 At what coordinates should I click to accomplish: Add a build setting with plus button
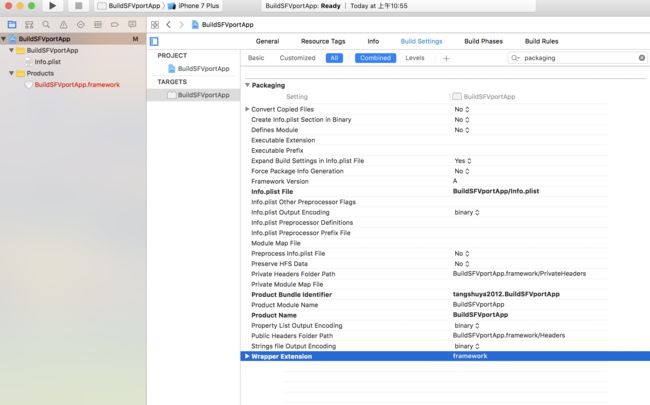446,58
